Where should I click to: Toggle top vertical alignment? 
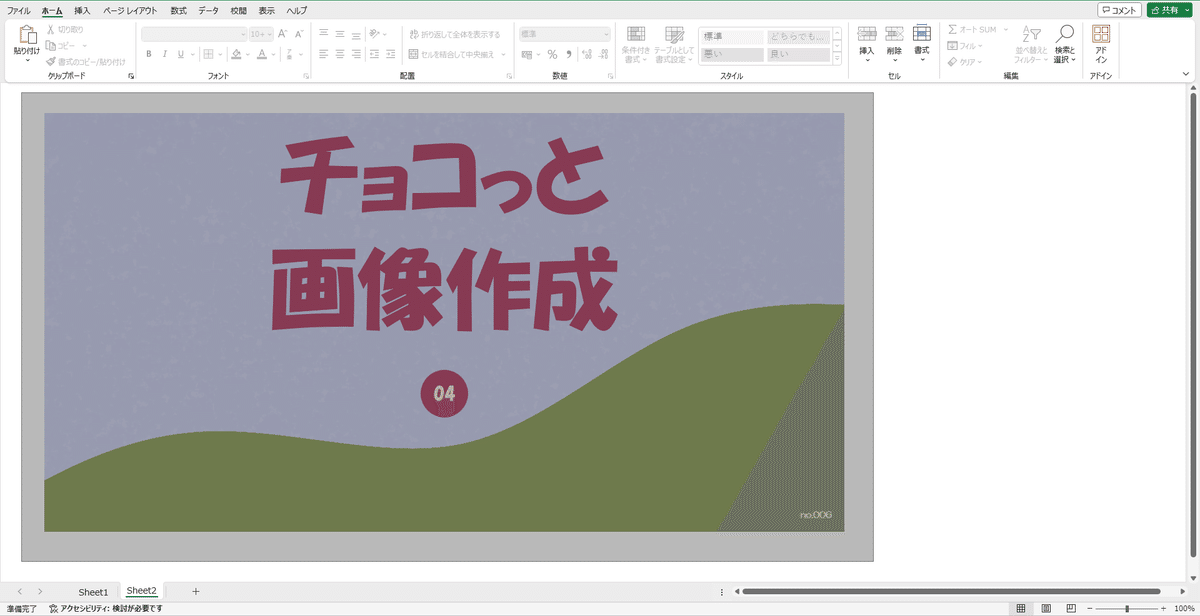(324, 34)
